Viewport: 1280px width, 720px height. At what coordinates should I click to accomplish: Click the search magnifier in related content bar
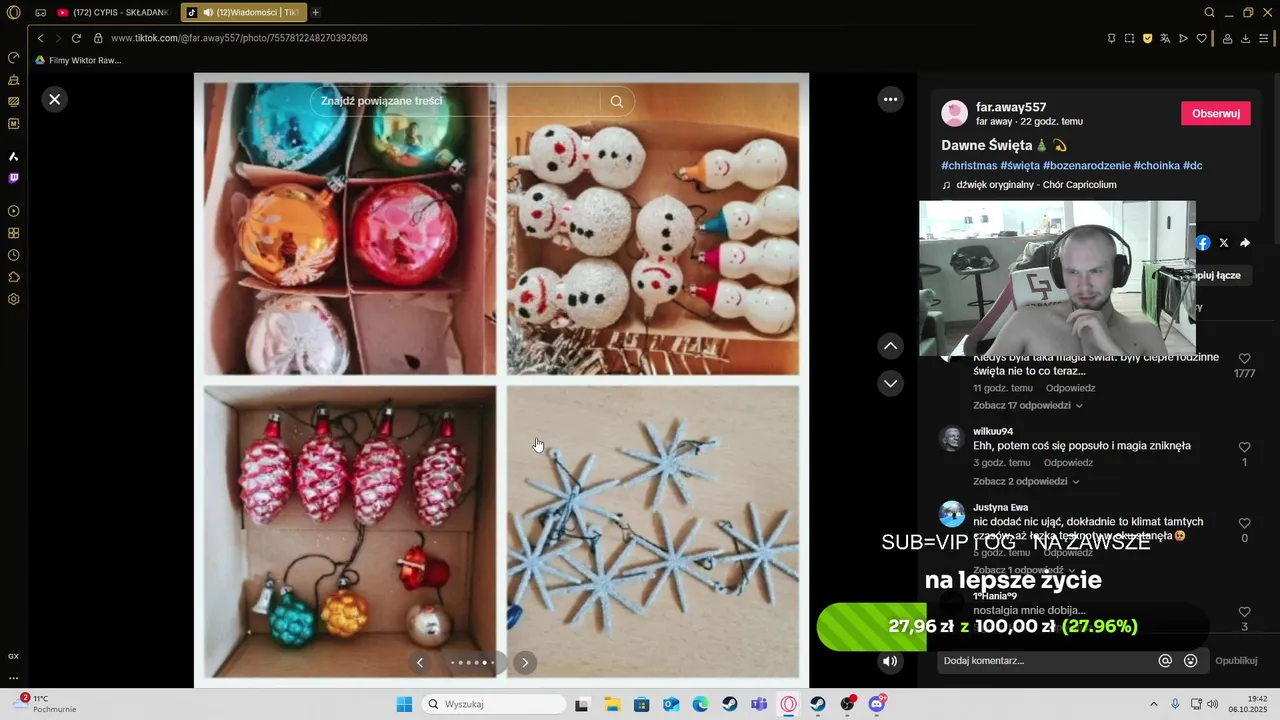point(617,101)
